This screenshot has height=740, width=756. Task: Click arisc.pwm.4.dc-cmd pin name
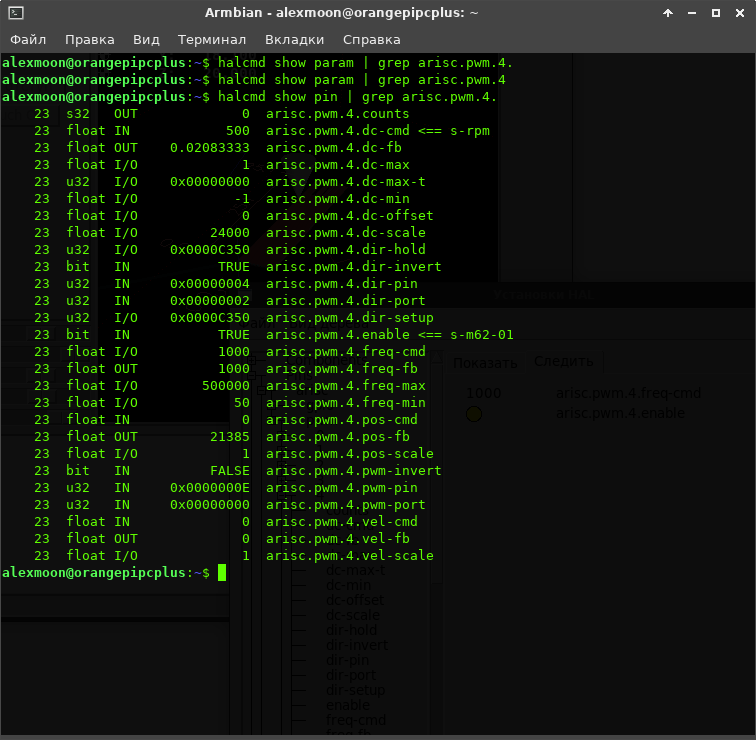pos(338,131)
